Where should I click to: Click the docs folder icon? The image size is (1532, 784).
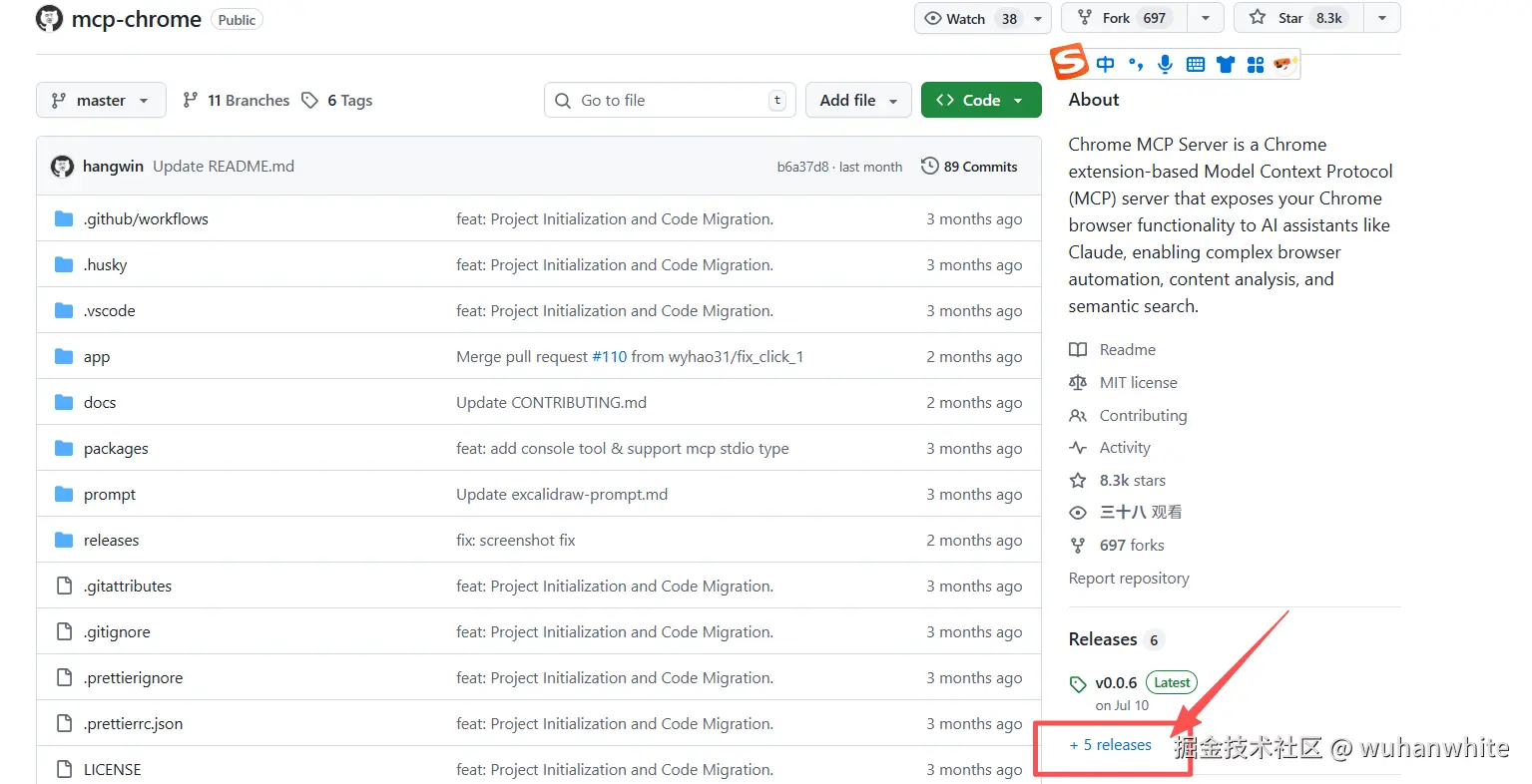pyautogui.click(x=64, y=402)
